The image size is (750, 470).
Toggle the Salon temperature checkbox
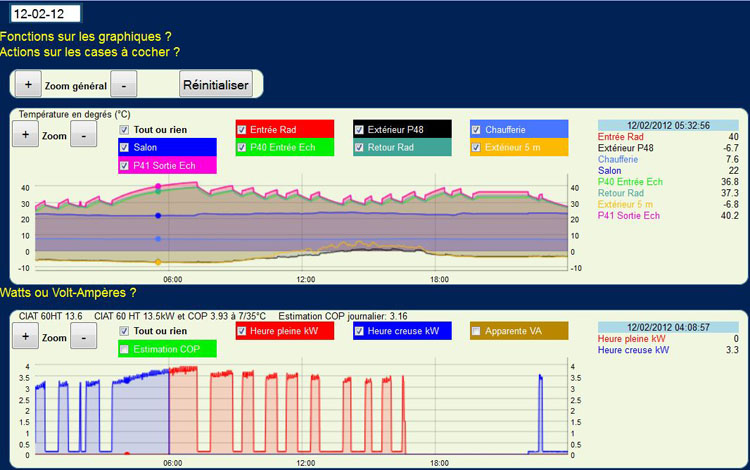(x=125, y=148)
